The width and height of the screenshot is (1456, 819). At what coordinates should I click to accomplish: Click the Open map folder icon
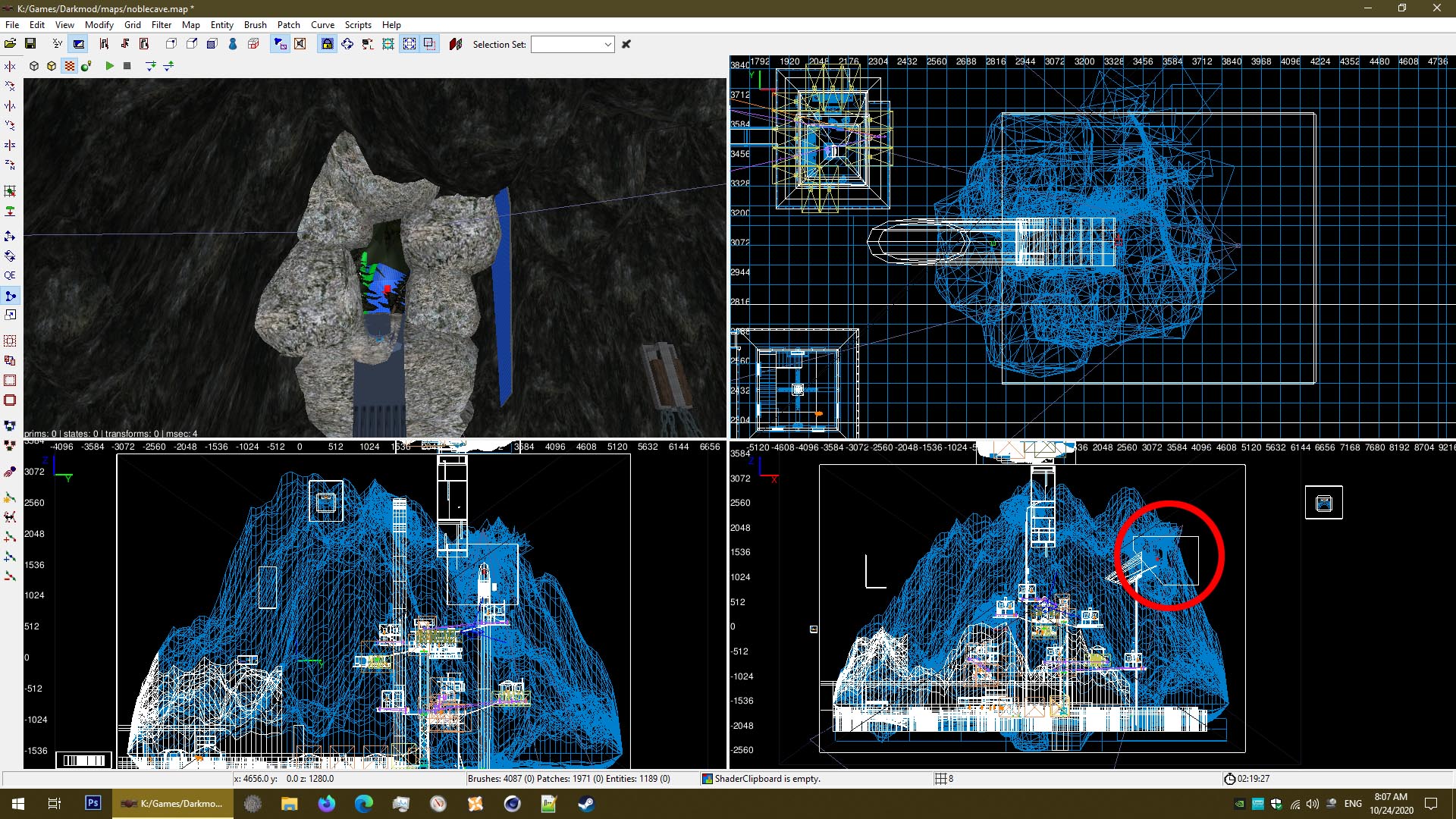coord(11,44)
